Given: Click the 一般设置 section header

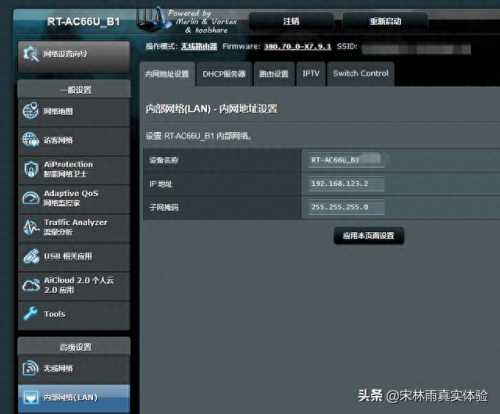Looking at the screenshot, I should pyautogui.click(x=74, y=89).
